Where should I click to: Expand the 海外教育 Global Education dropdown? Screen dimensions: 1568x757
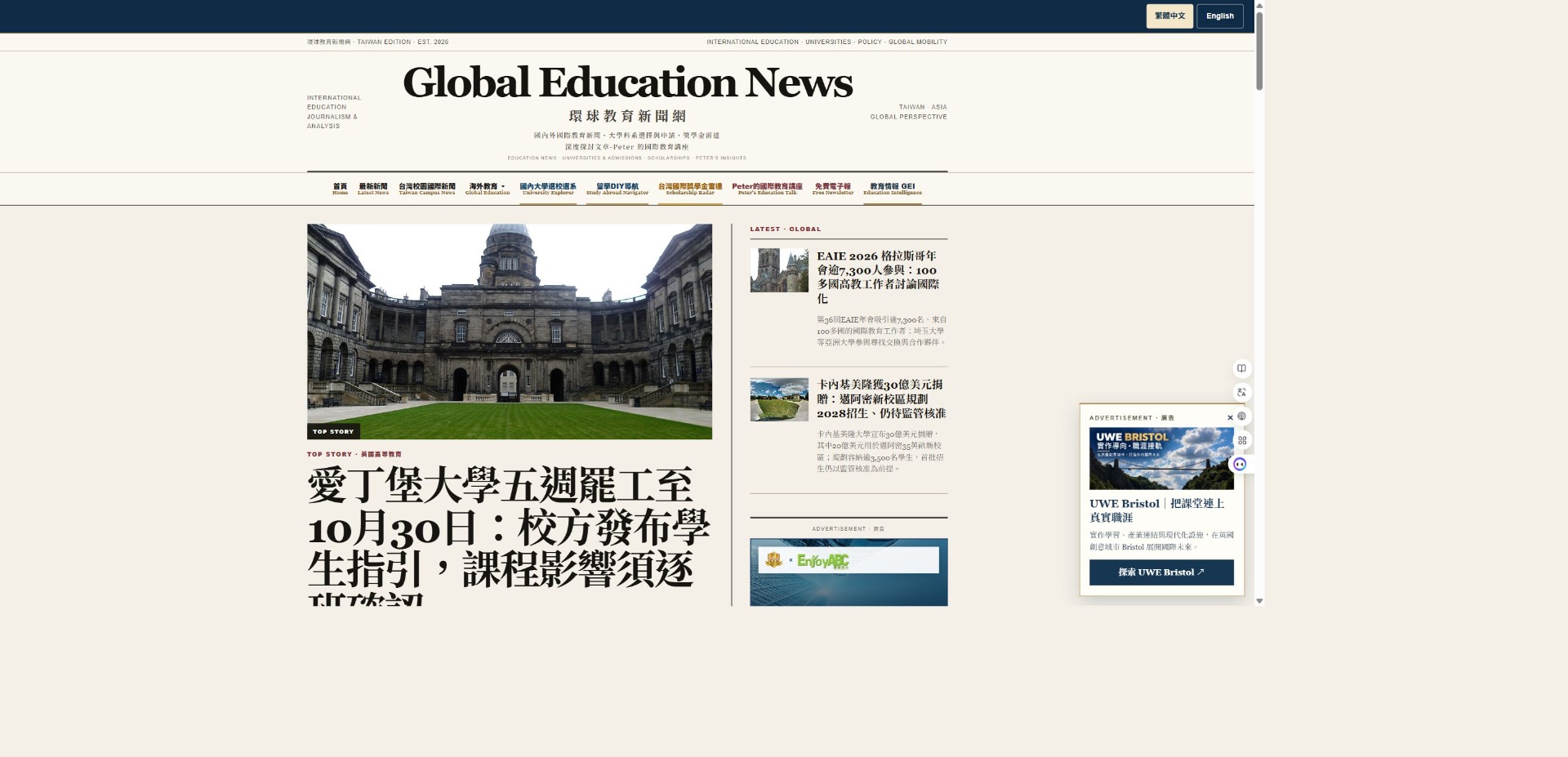[x=488, y=189]
